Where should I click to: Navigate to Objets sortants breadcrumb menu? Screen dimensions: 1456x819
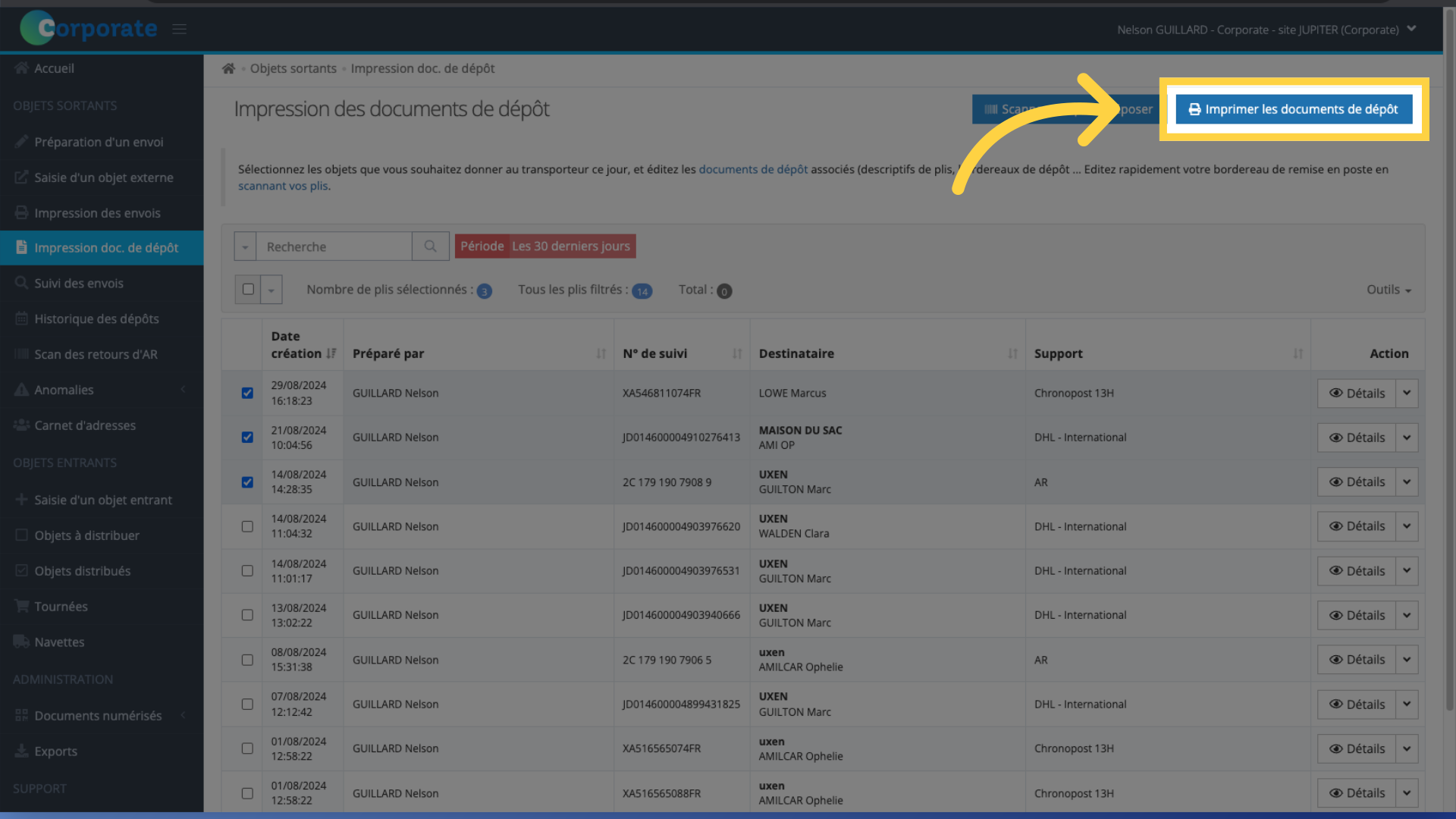[293, 68]
